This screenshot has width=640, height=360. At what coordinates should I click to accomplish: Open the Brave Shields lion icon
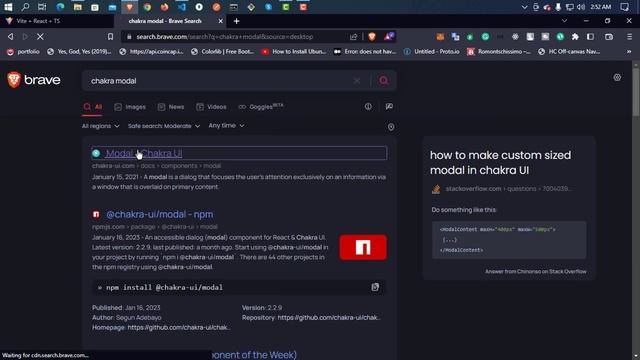371,37
